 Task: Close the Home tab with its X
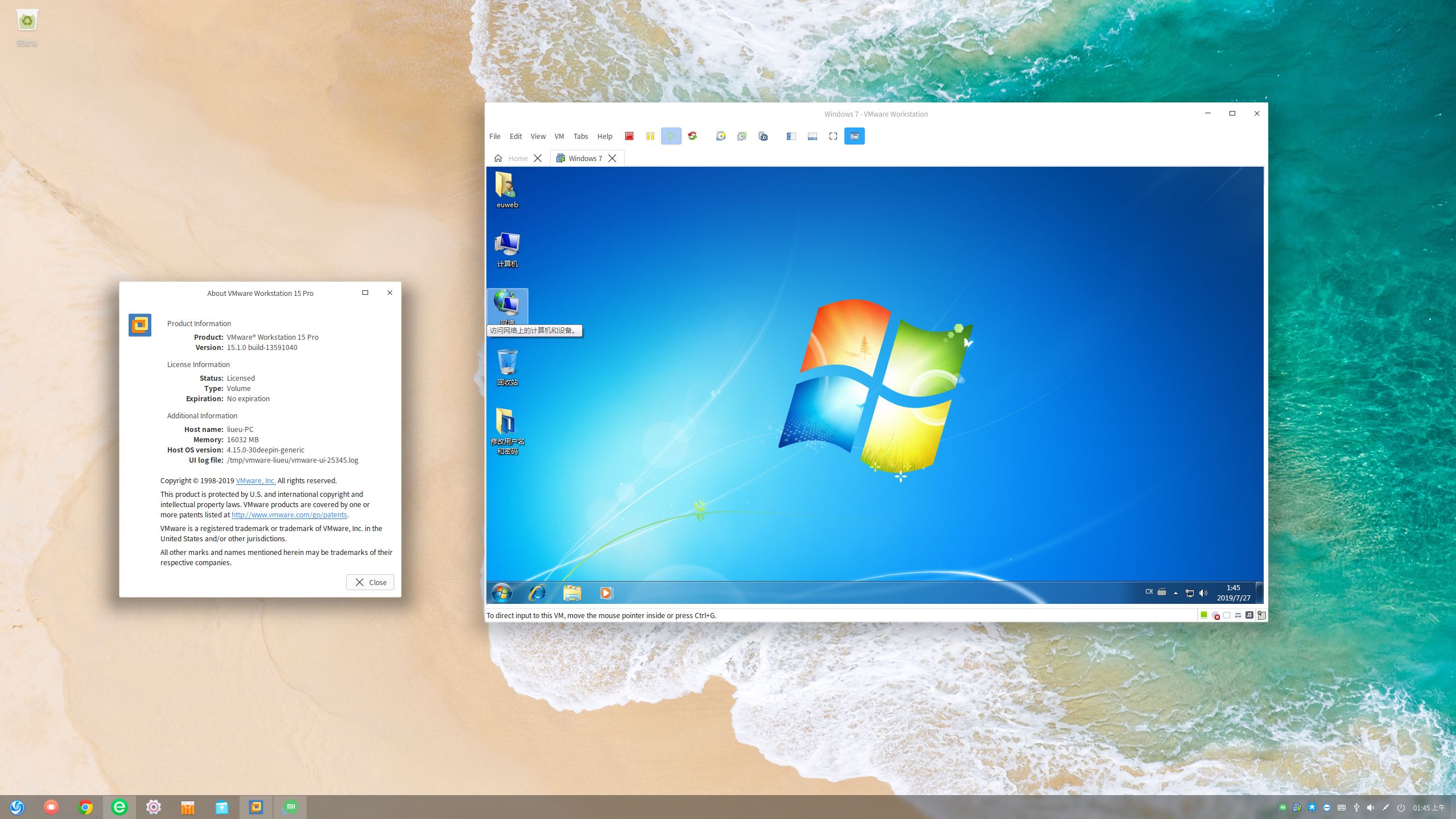pos(537,158)
